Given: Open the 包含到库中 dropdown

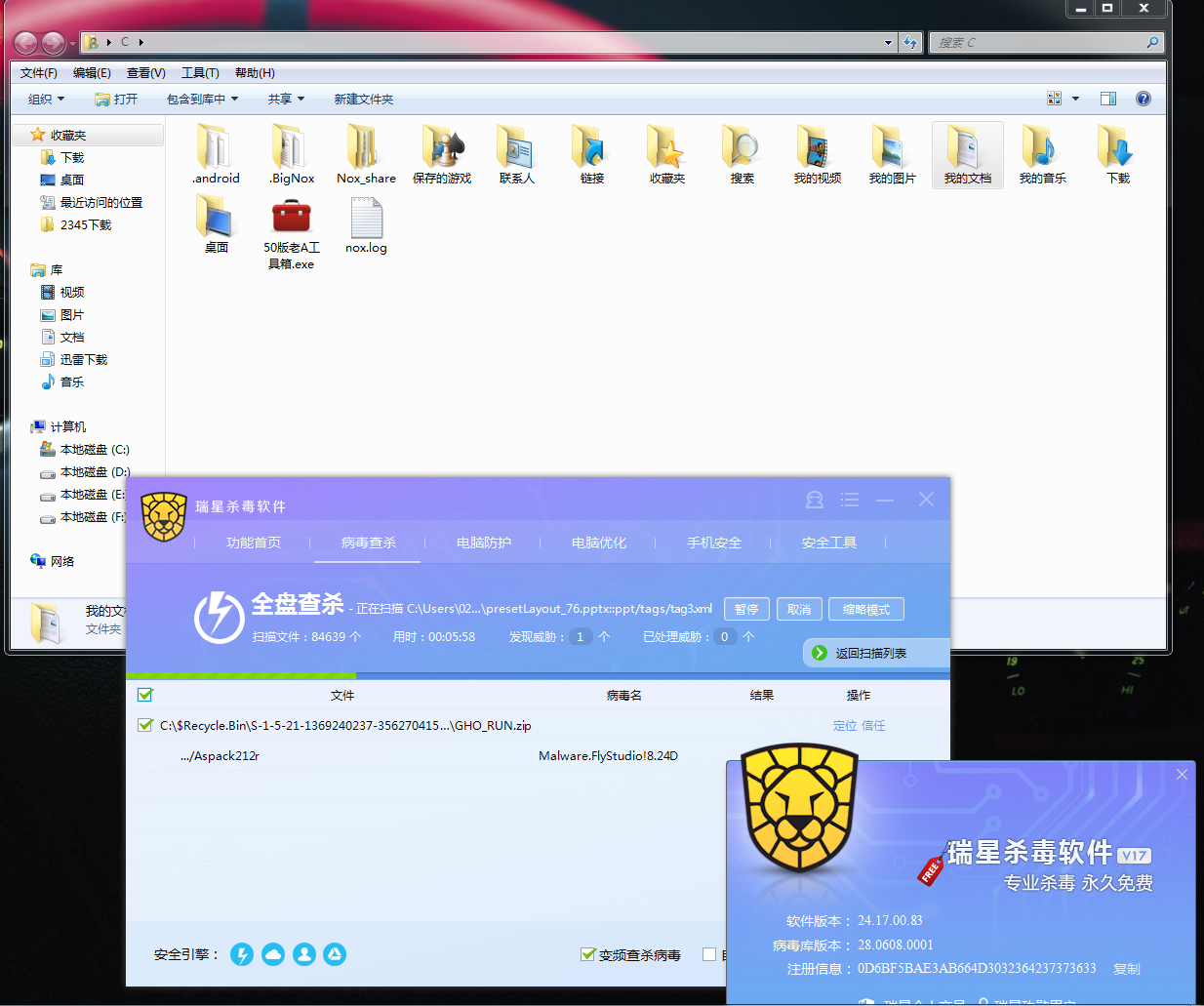Looking at the screenshot, I should (202, 99).
